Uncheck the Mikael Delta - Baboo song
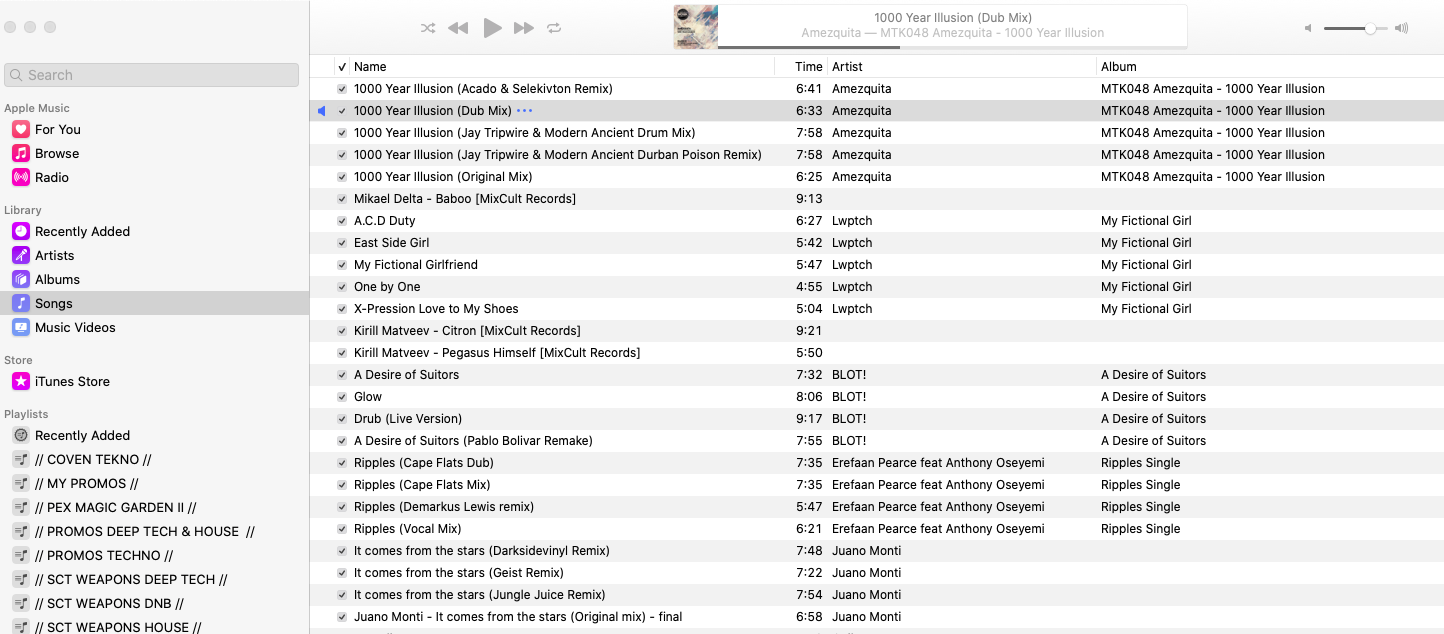The width and height of the screenshot is (1444, 634). coord(342,199)
